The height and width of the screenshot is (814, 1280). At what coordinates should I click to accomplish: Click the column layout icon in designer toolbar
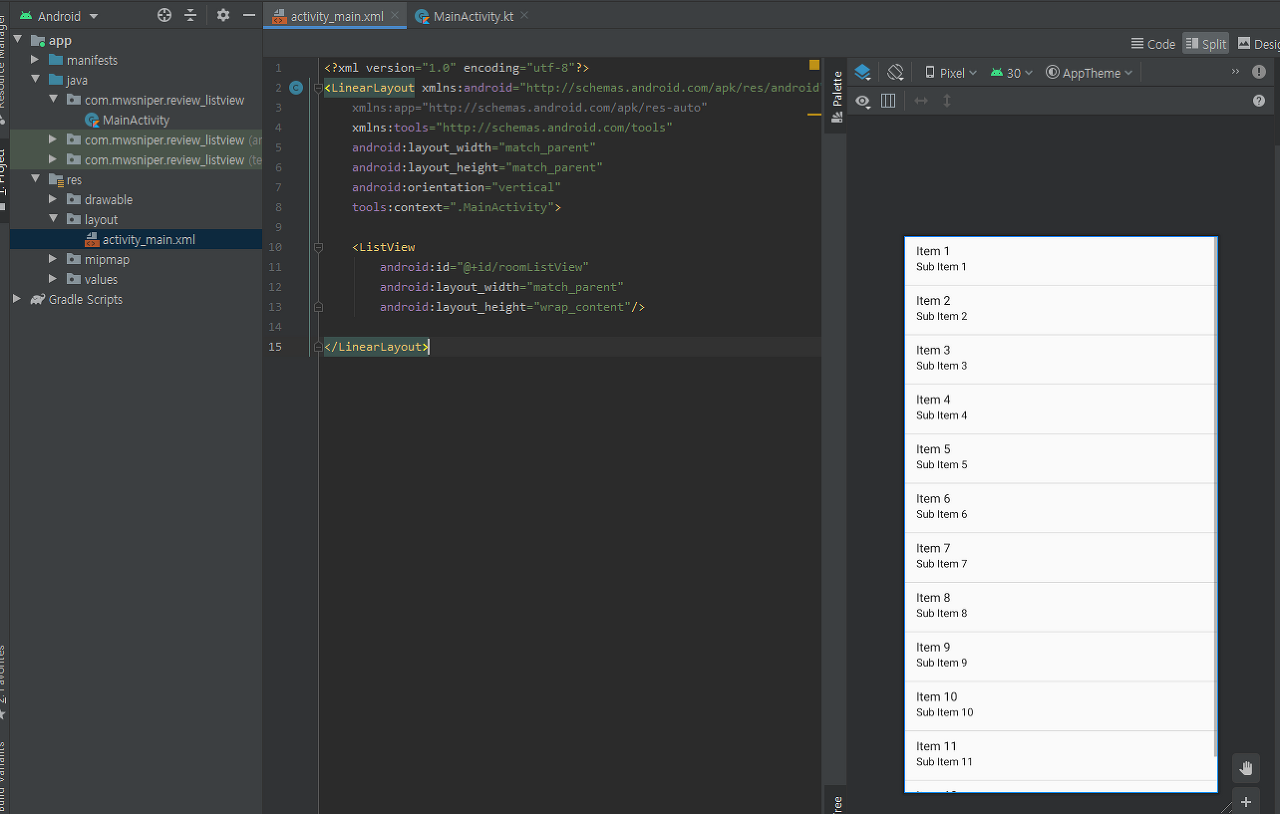point(888,101)
